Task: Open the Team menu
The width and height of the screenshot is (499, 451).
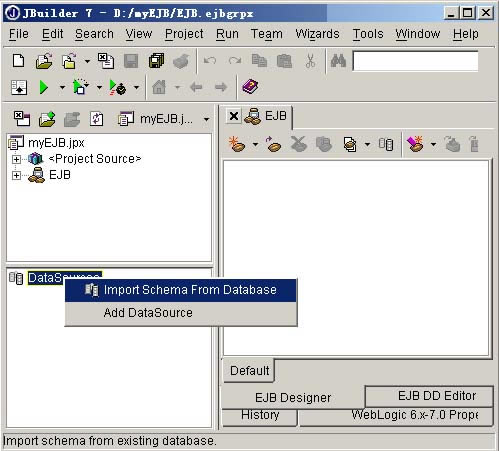Action: click(x=267, y=34)
